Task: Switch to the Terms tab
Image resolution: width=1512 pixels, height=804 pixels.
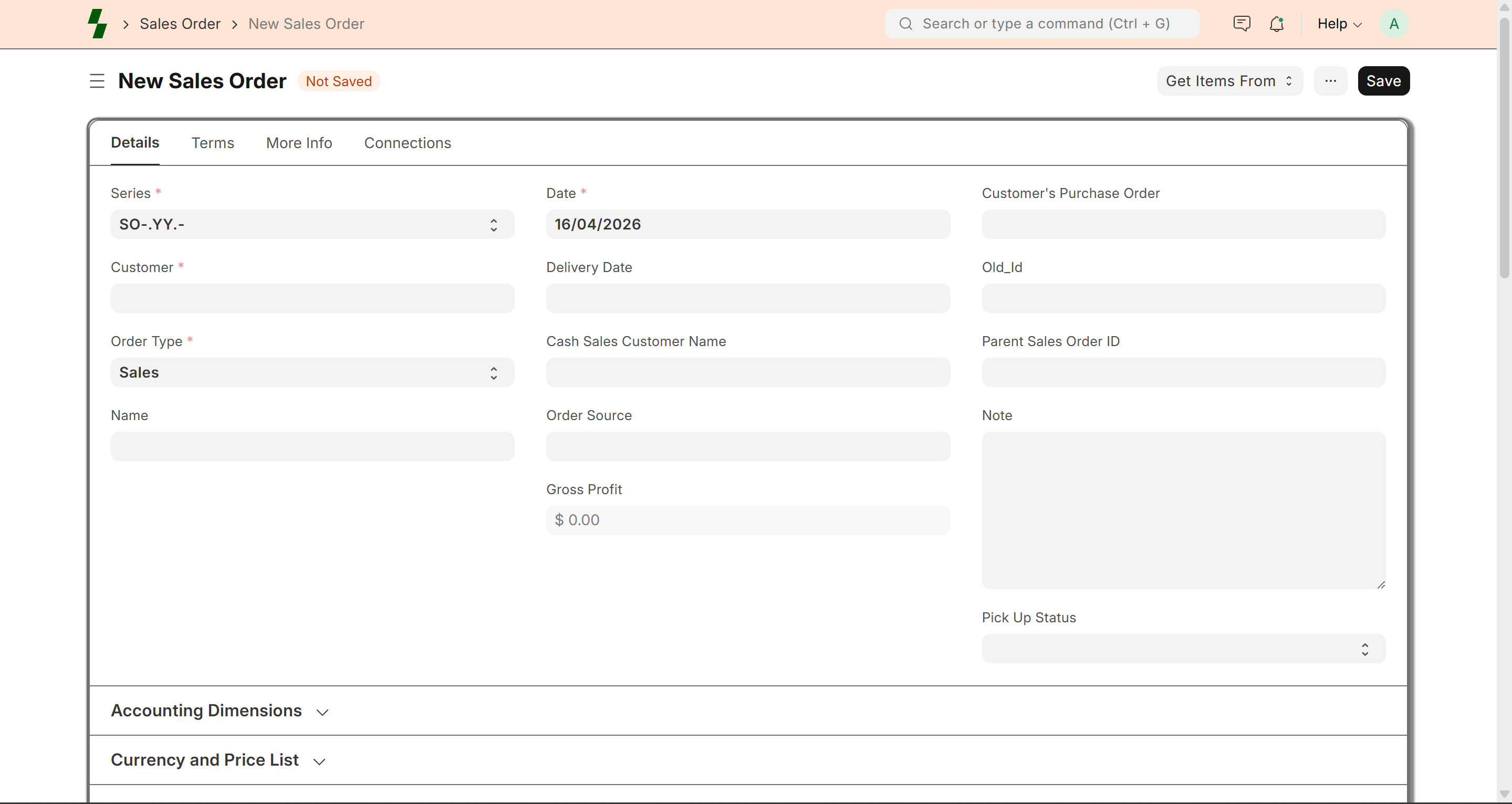Action: (x=213, y=143)
